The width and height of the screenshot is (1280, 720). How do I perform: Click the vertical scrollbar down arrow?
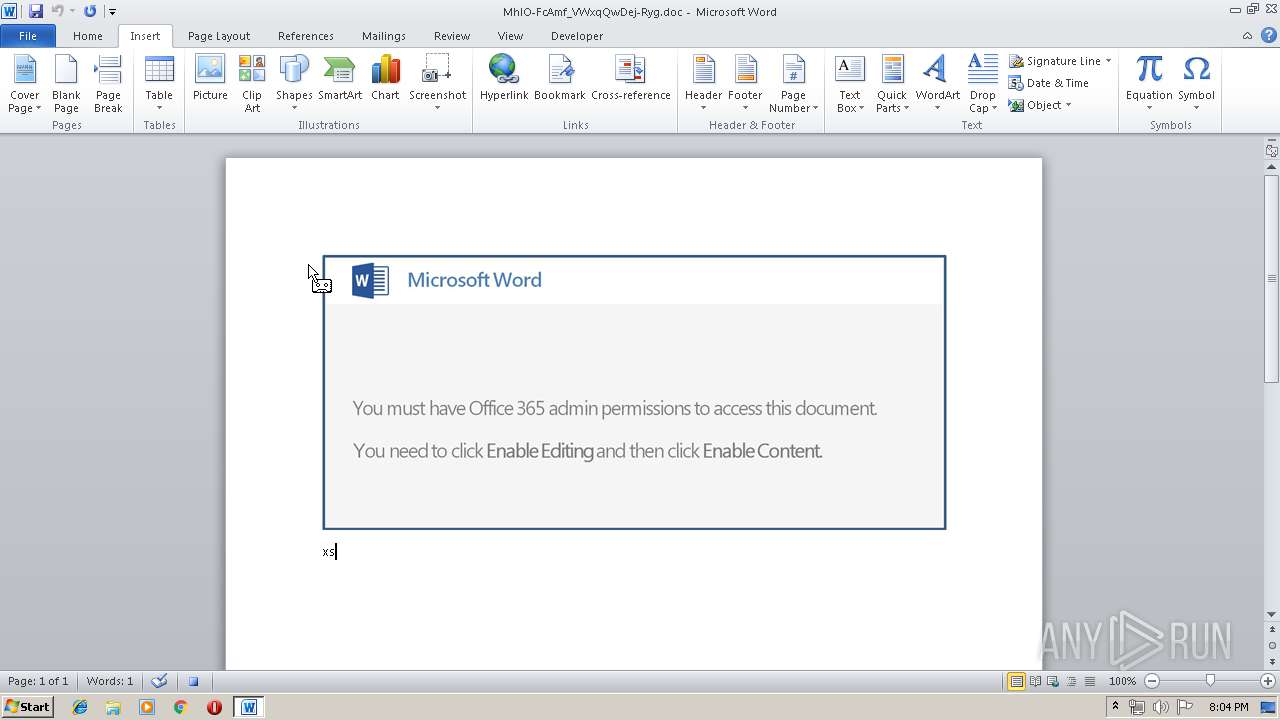(x=1271, y=614)
